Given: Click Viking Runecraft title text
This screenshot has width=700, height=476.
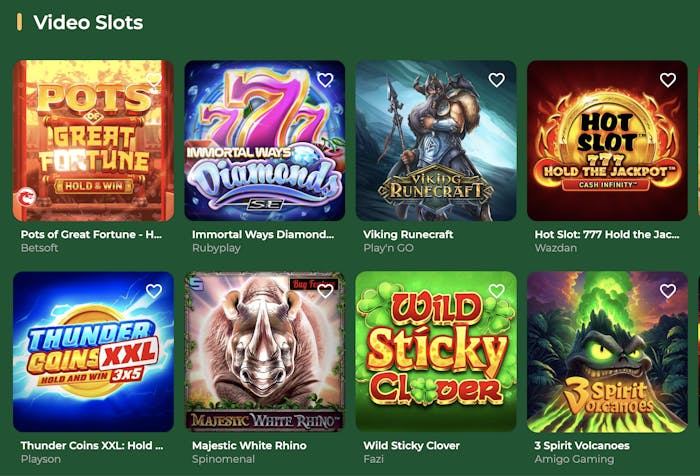Looking at the screenshot, I should (x=408, y=234).
